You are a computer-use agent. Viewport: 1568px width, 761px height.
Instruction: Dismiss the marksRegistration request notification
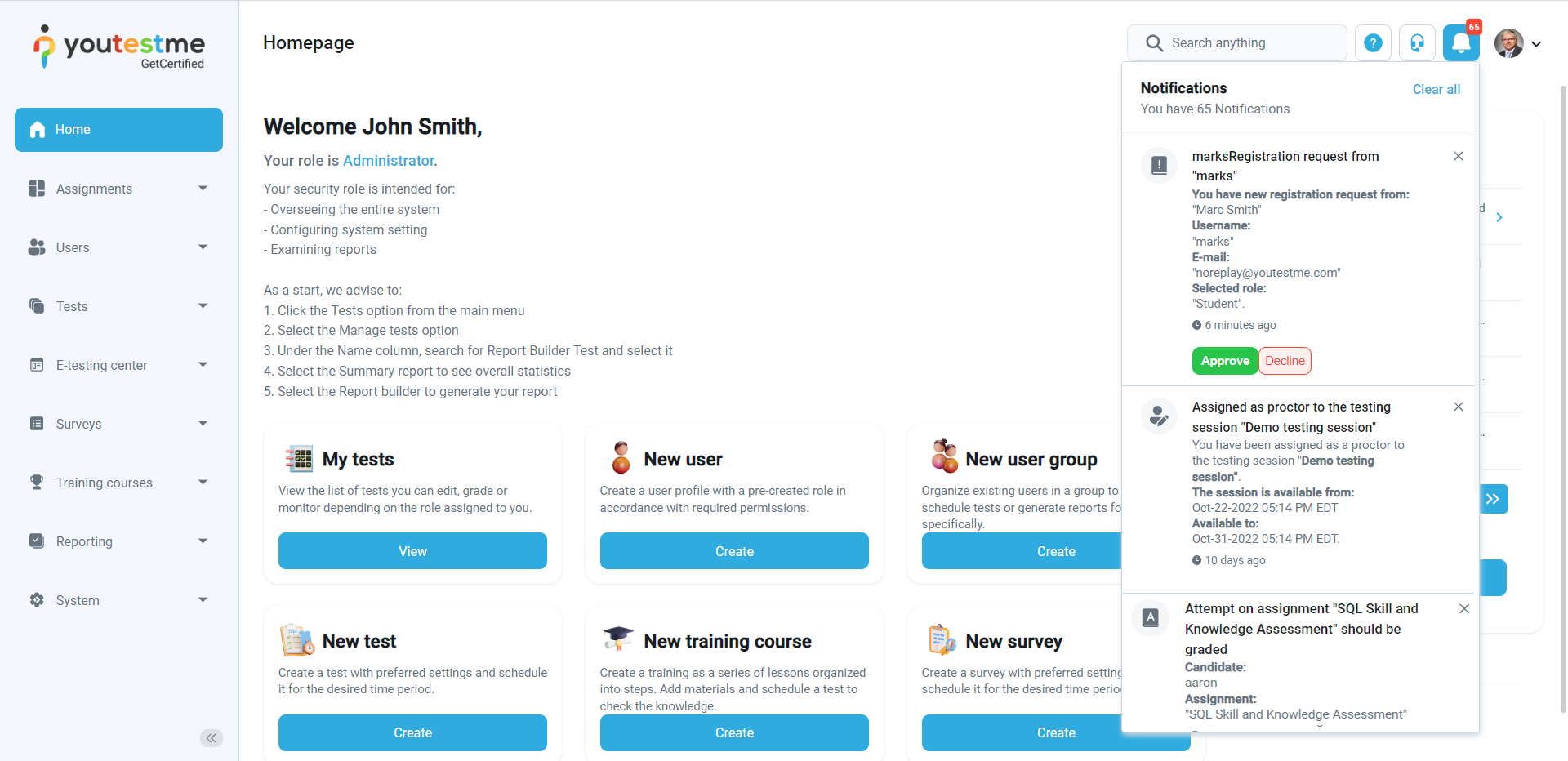(1458, 156)
